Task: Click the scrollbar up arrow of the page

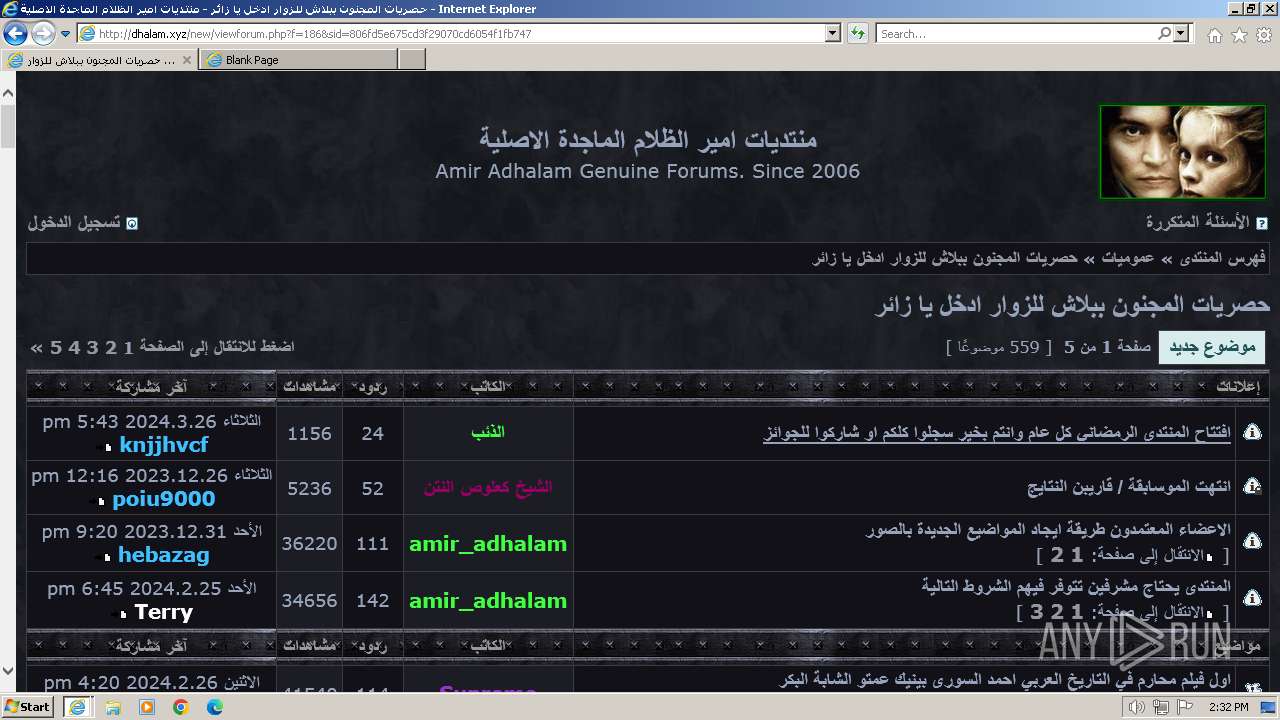Action: (8, 93)
